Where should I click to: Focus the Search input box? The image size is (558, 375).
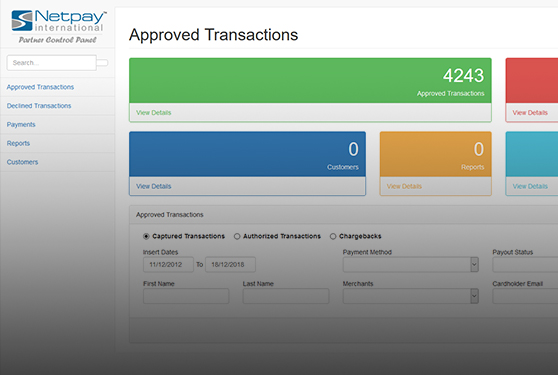52,63
